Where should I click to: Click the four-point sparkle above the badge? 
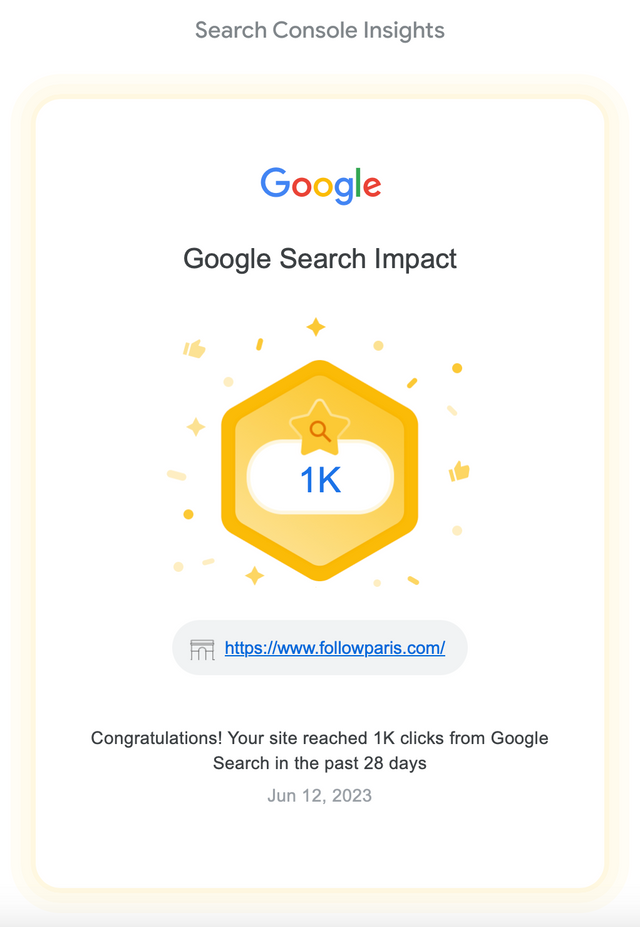pos(316,326)
